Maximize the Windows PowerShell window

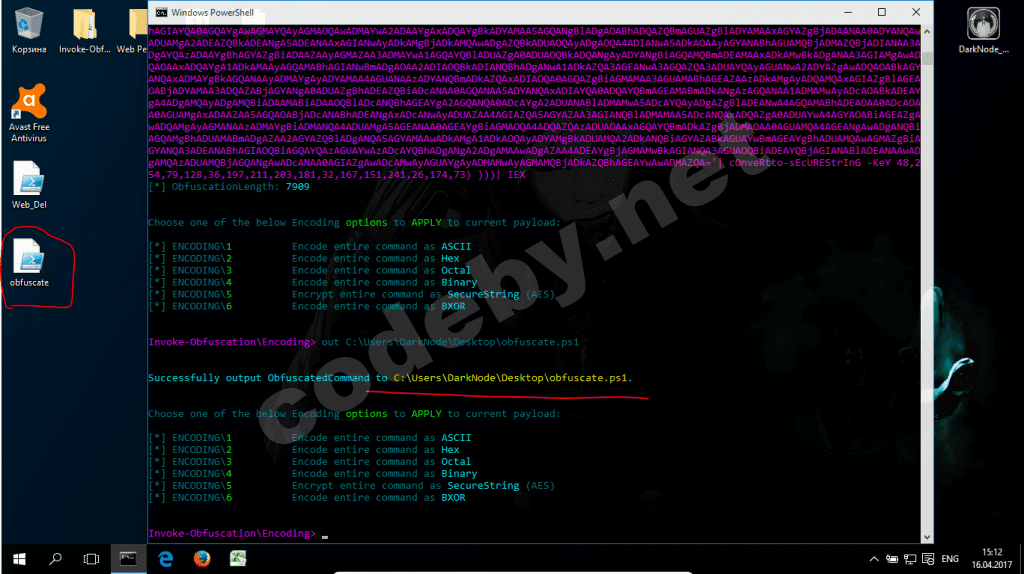tap(882, 12)
